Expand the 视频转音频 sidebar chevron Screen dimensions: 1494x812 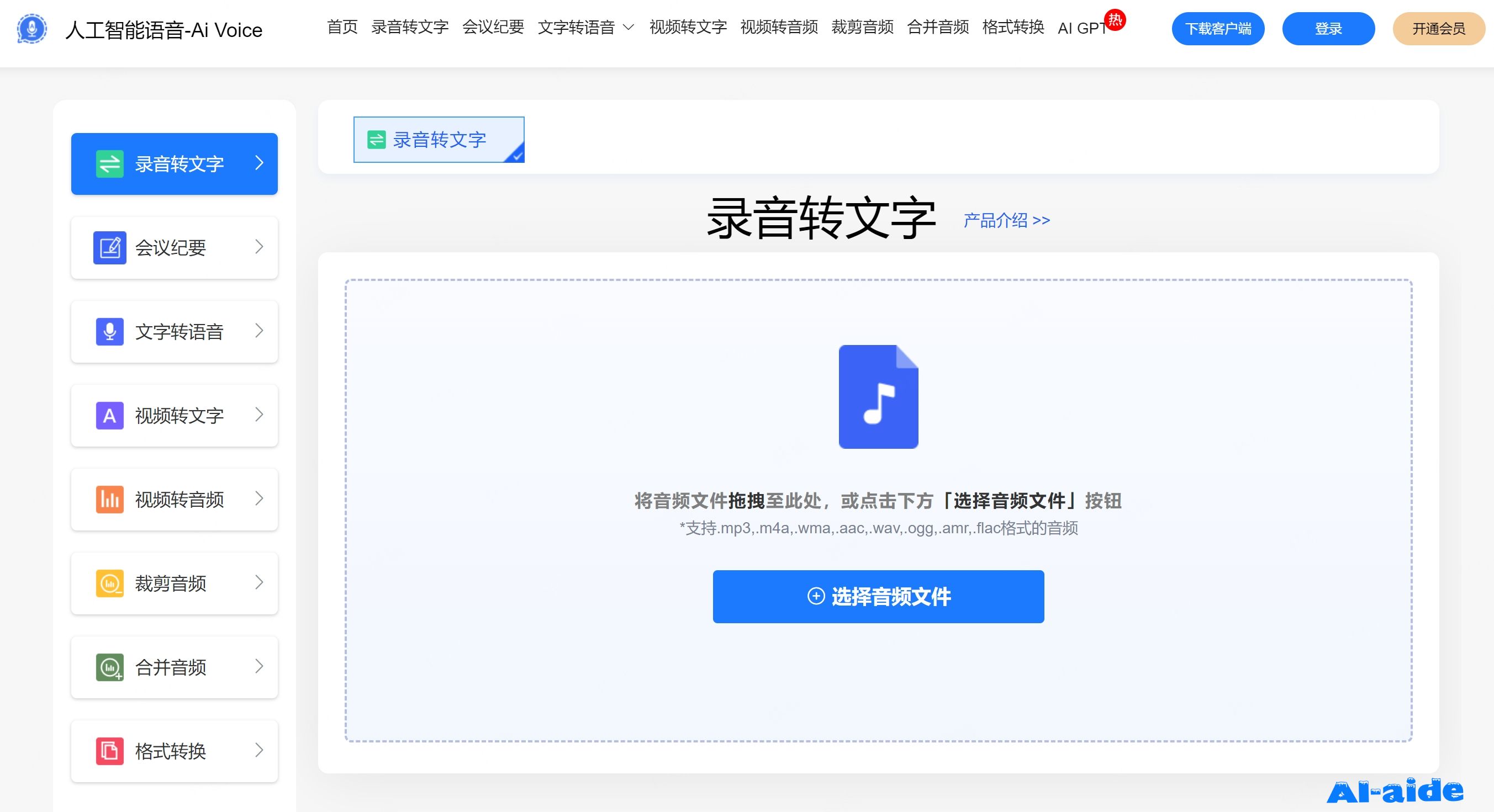point(259,498)
